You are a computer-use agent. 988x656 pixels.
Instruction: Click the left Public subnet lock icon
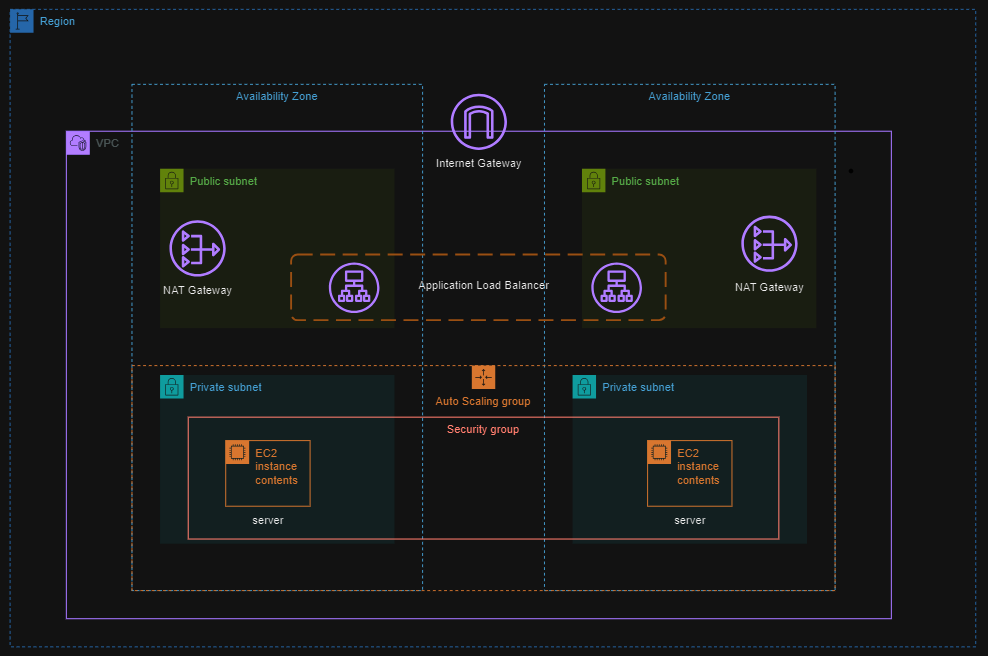tap(171, 181)
